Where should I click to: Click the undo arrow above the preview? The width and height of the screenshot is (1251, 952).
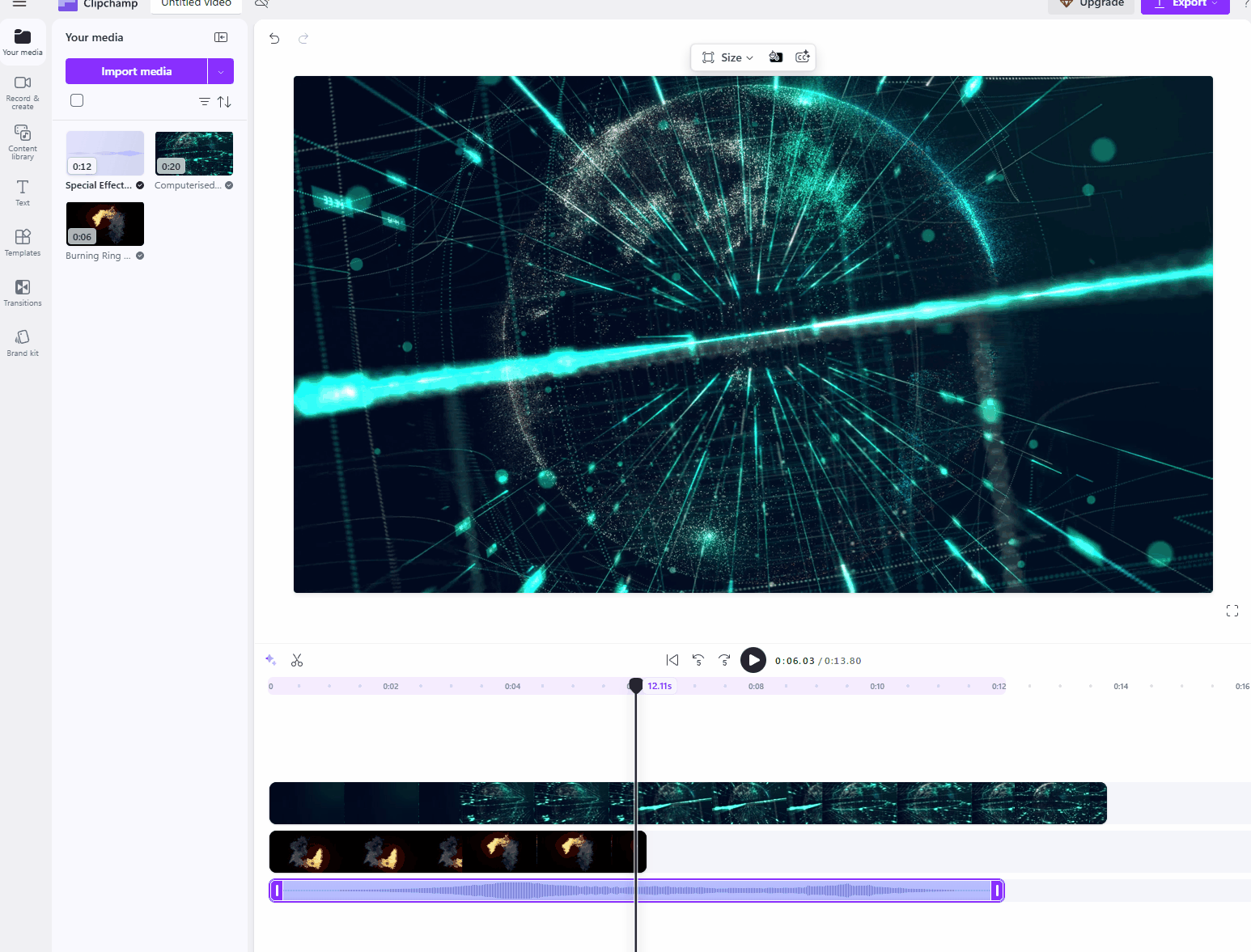coord(274,38)
